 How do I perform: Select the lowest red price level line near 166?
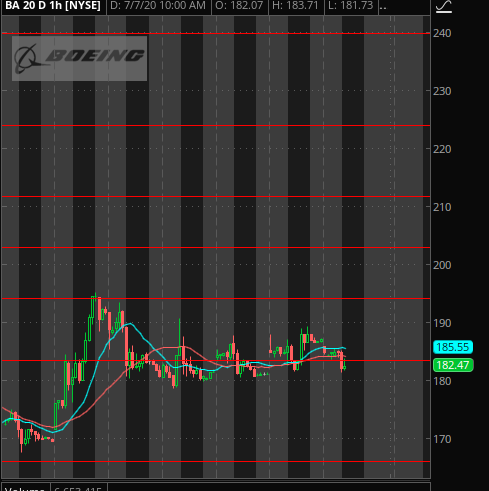(x=216, y=462)
